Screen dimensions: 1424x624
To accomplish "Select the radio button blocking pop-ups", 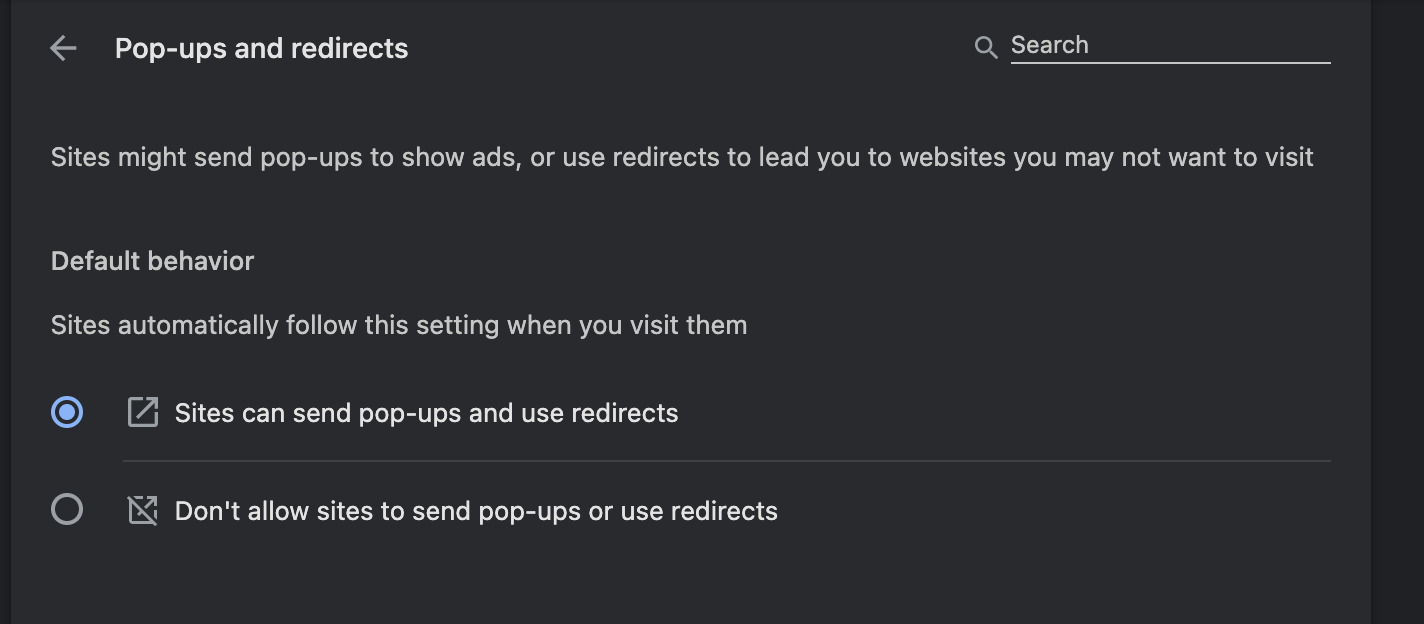I will click(x=67, y=510).
